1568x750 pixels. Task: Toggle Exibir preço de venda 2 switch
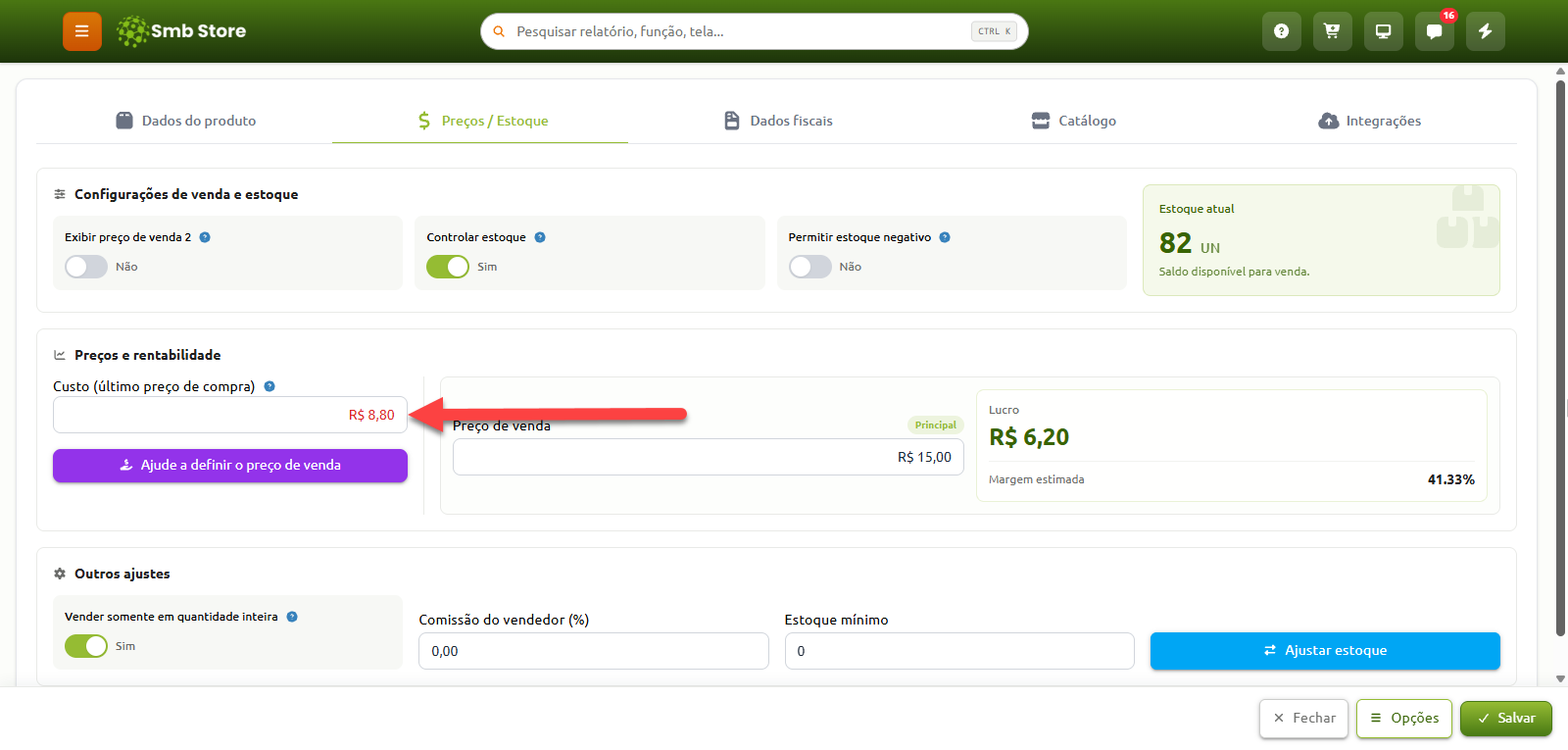(86, 267)
